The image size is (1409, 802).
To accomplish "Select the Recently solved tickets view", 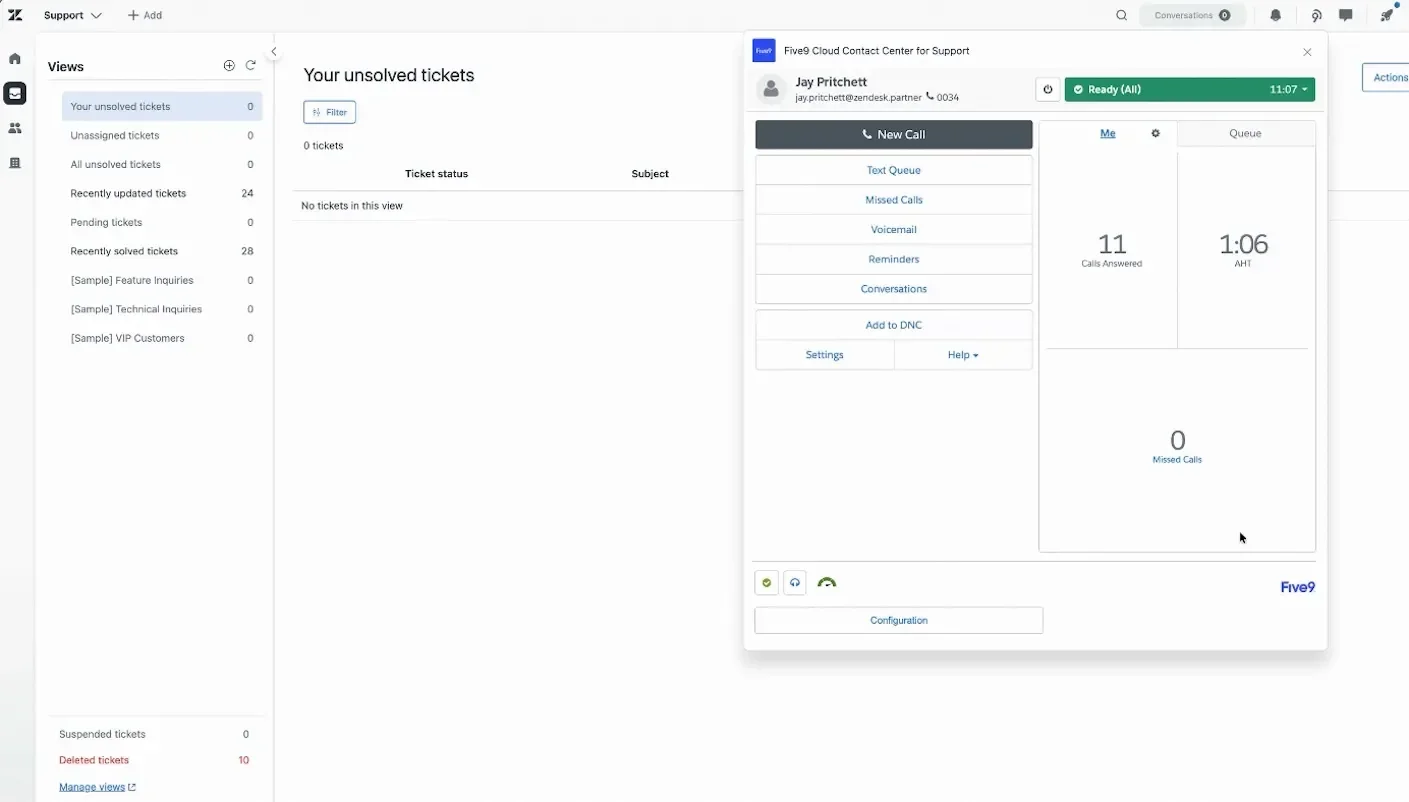I will click(x=162, y=251).
